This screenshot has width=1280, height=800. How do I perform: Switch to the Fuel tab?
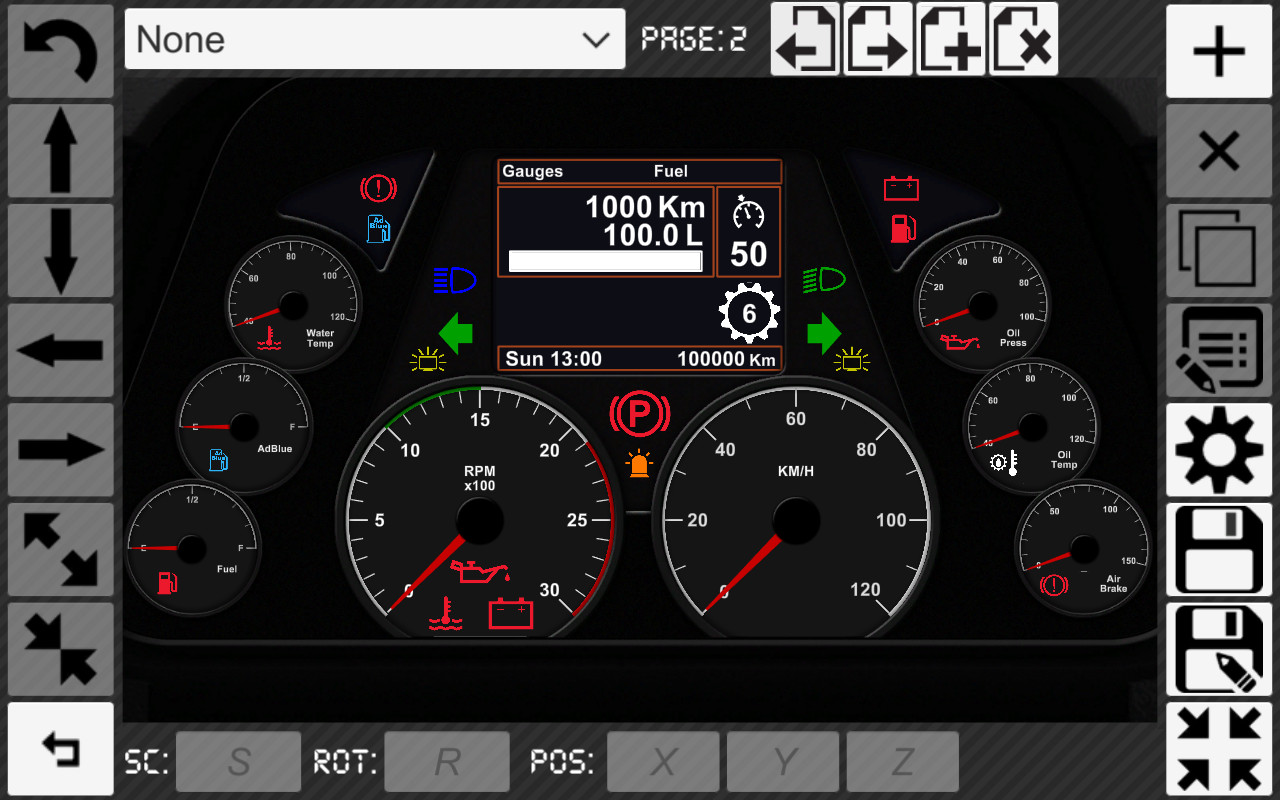671,171
